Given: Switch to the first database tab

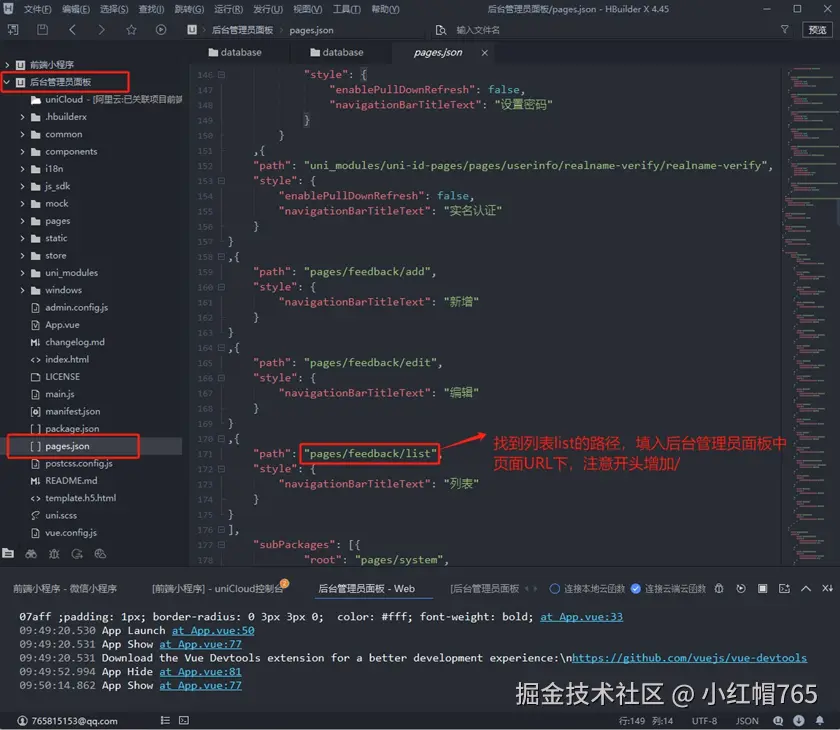Looking at the screenshot, I should click(x=235, y=52).
